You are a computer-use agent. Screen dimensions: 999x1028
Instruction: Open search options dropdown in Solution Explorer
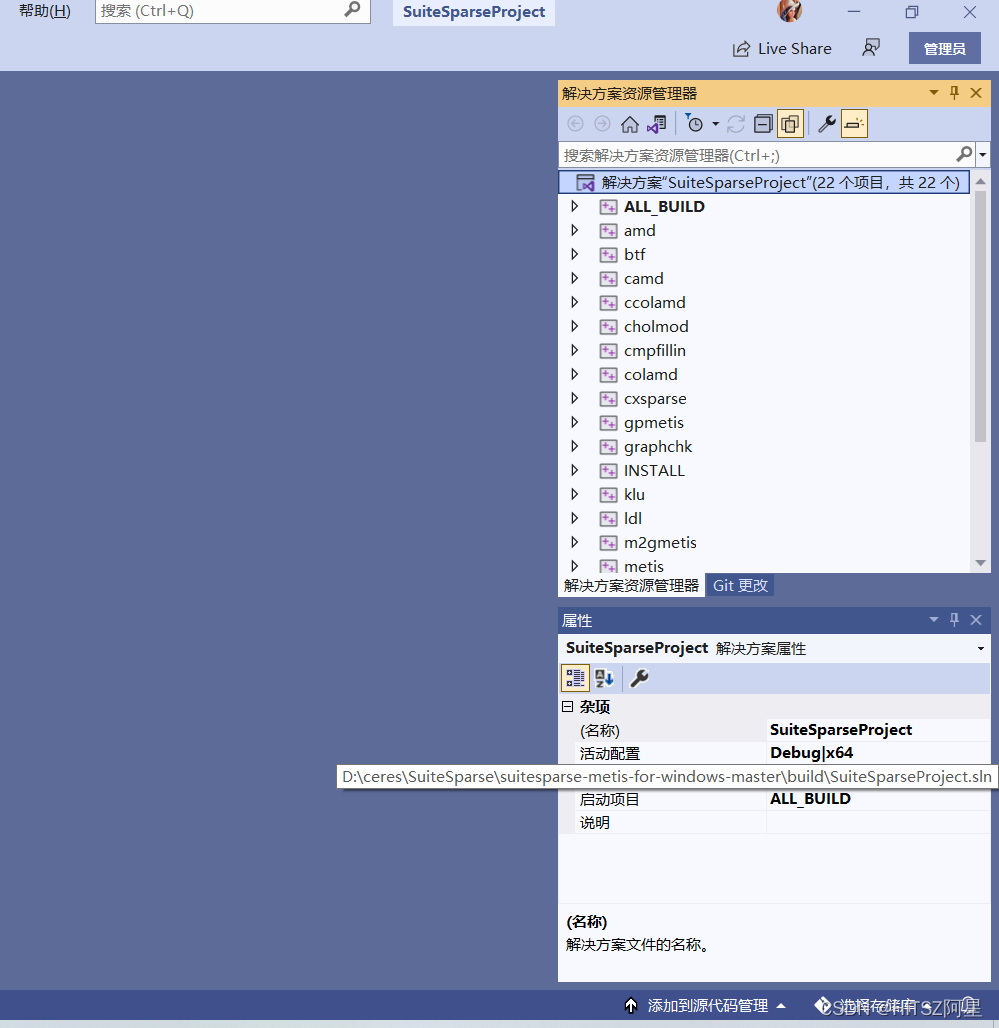pyautogui.click(x=983, y=155)
